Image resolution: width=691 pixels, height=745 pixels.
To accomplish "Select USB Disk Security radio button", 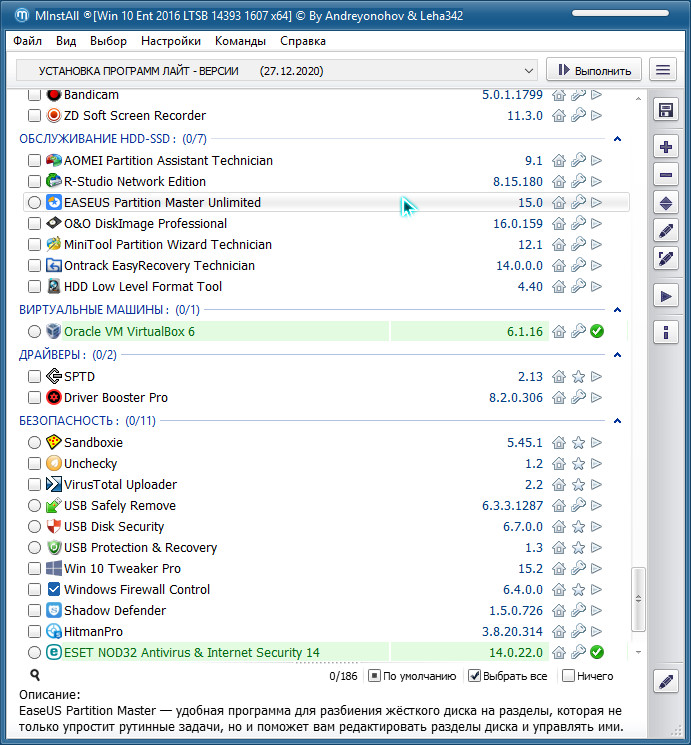I will click(x=34, y=526).
